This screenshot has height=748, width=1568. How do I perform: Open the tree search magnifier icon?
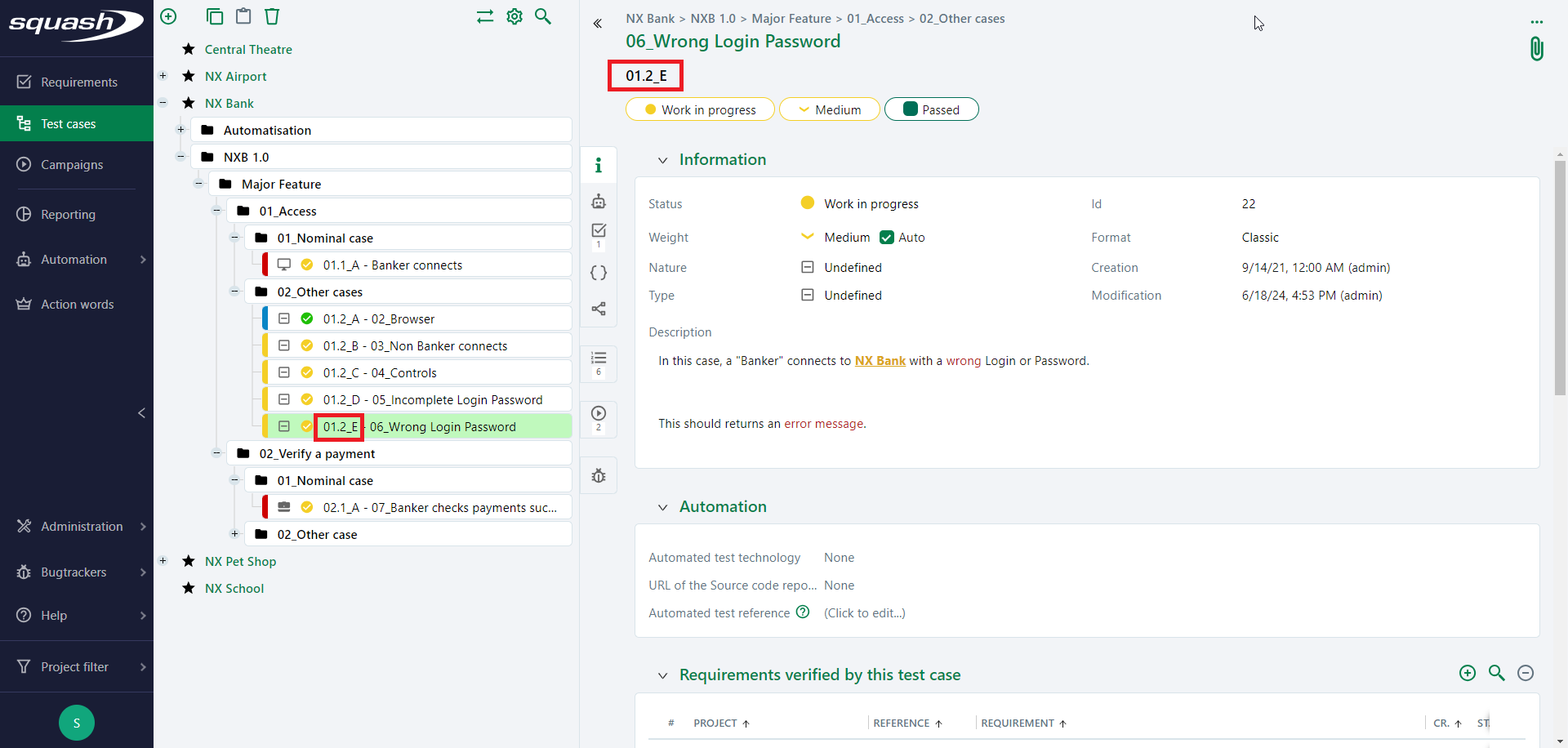(543, 16)
